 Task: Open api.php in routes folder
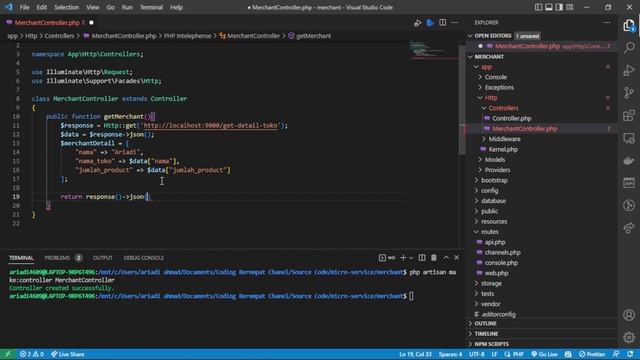pyautogui.click(x=495, y=242)
